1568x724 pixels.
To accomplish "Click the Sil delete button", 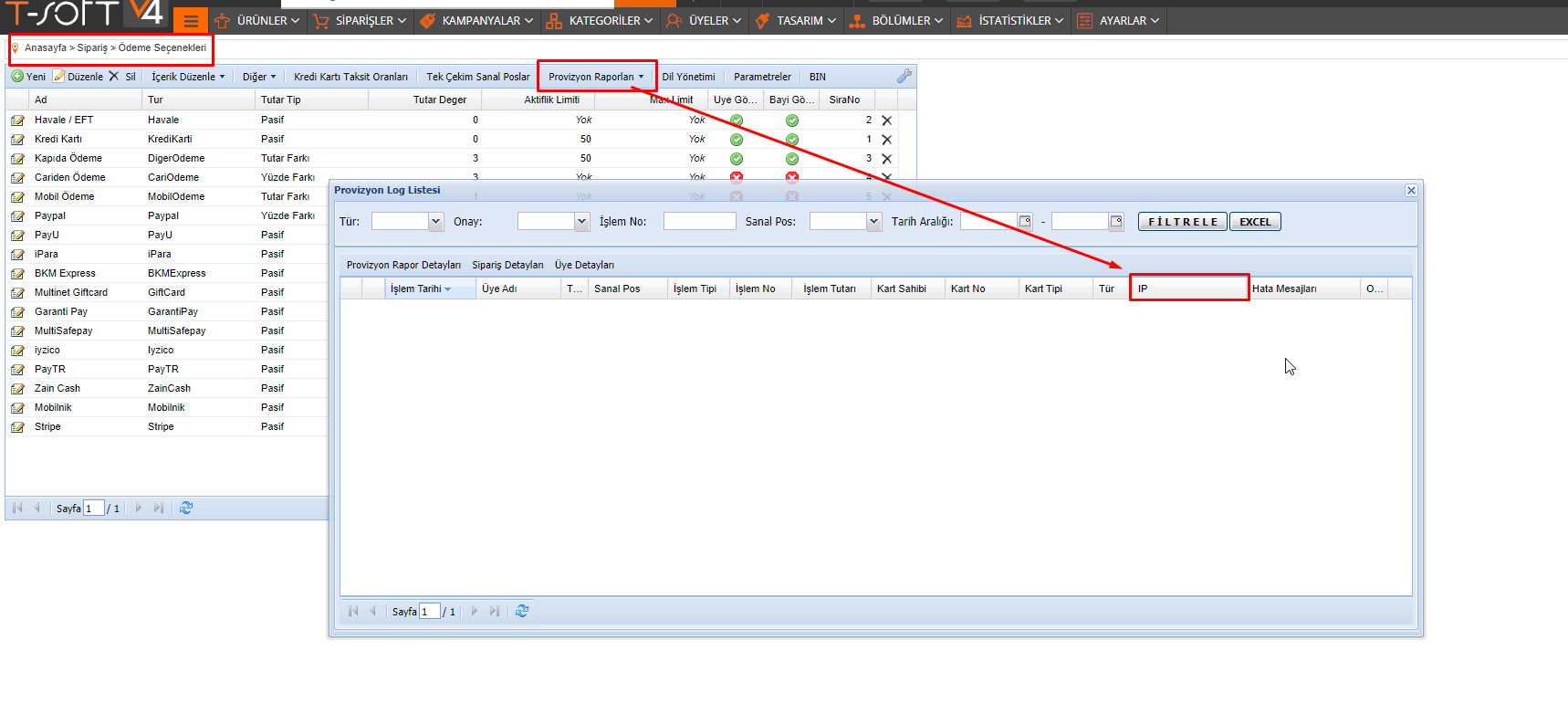I will (122, 77).
